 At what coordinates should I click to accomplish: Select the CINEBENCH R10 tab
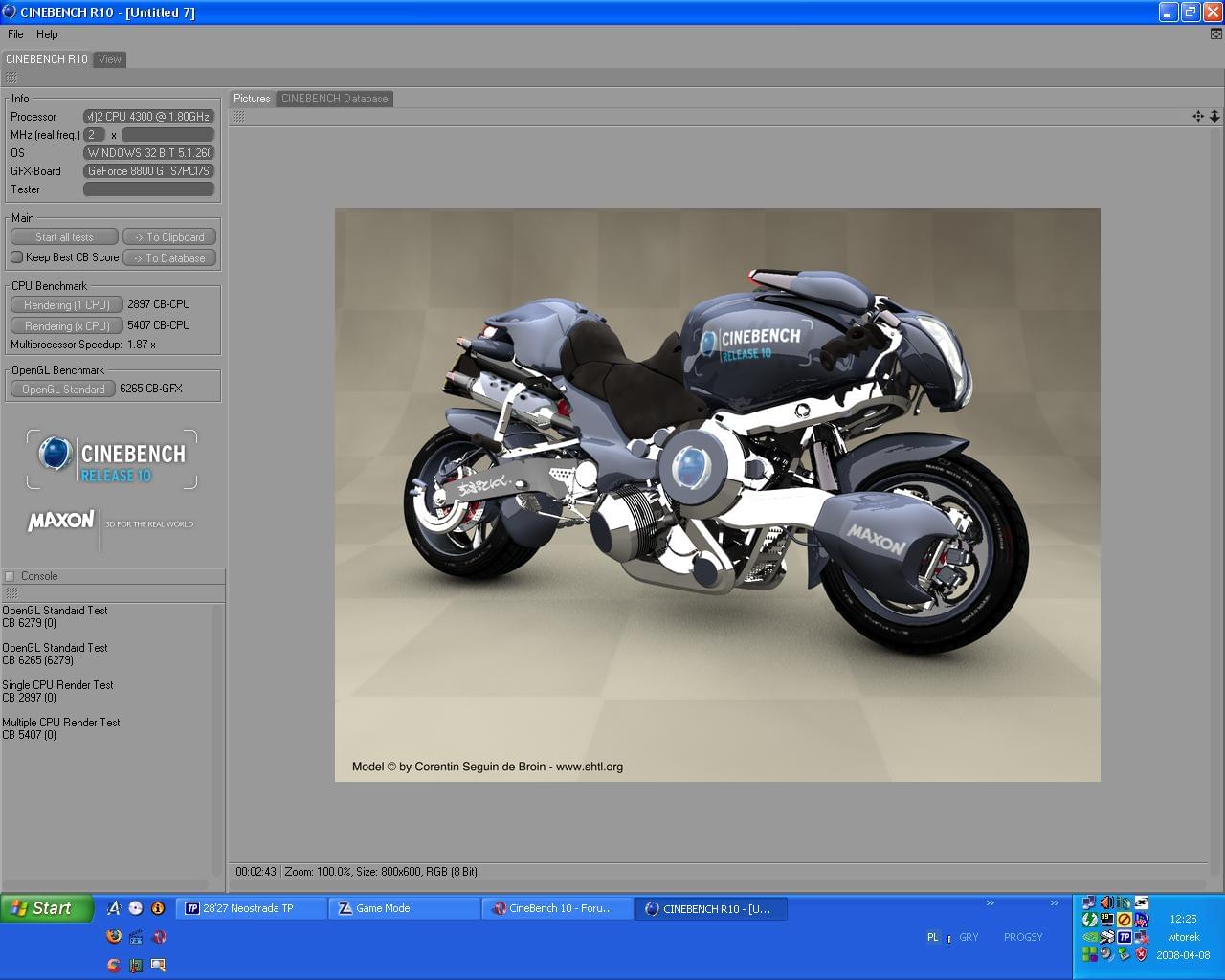click(47, 59)
